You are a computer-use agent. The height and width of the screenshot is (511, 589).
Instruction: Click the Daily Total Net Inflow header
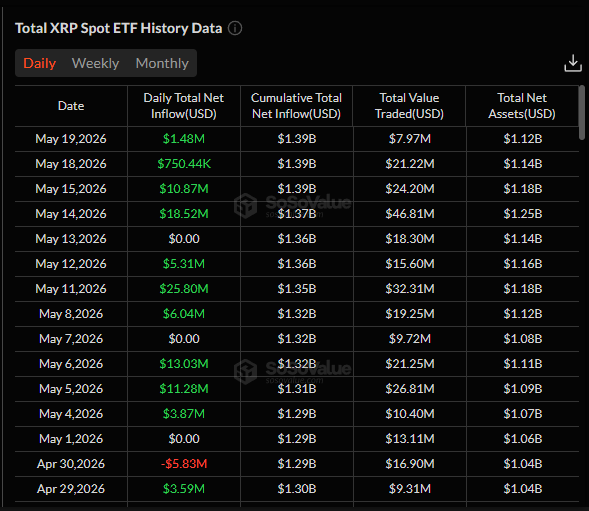[x=184, y=106]
